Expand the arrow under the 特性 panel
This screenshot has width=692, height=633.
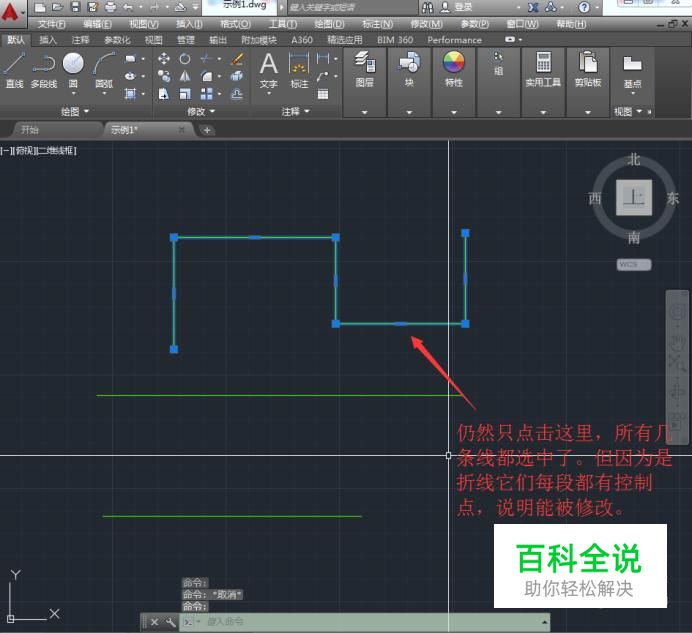454,112
